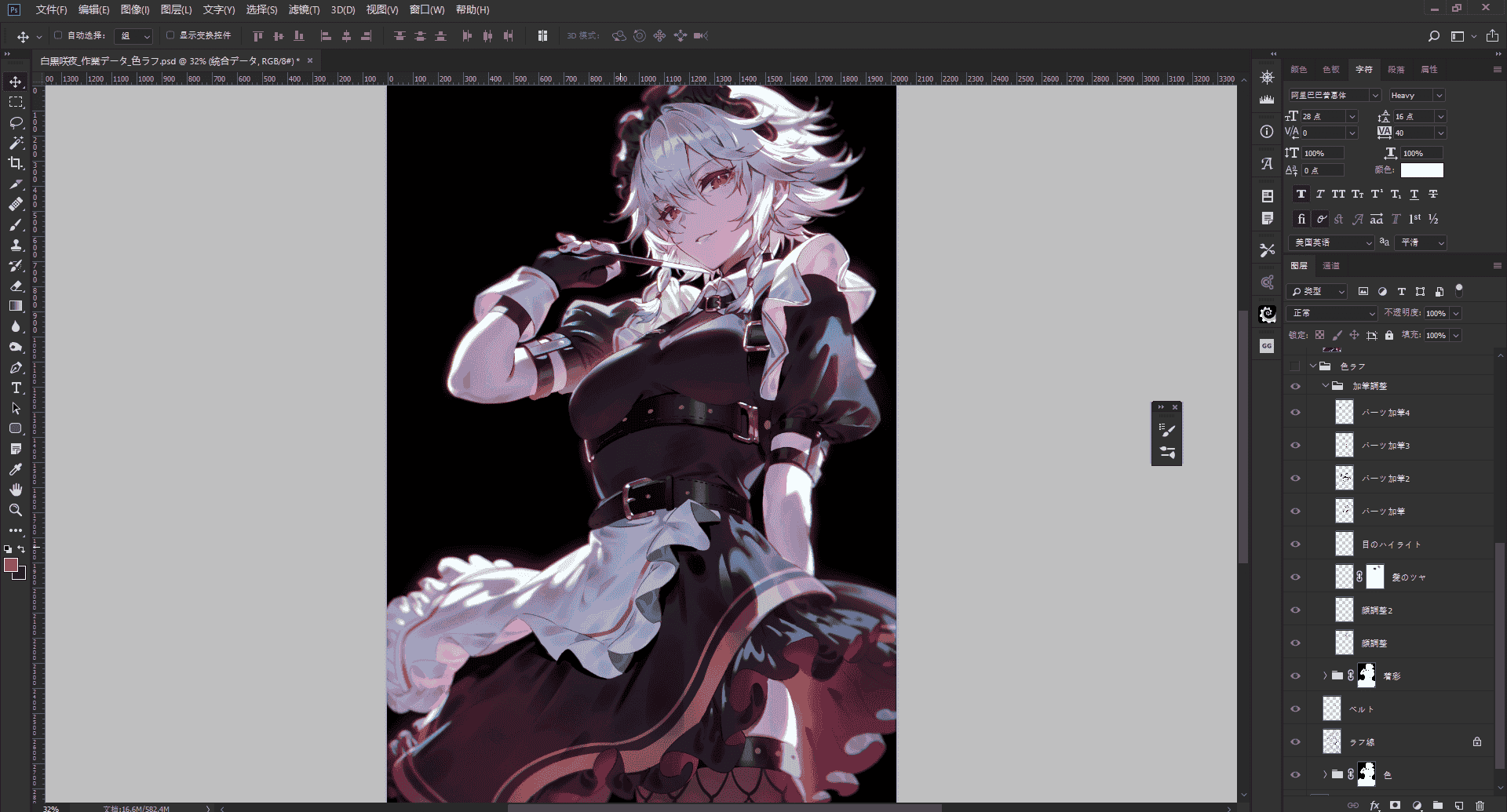
Task: Select the Lasso tool
Action: tap(16, 122)
